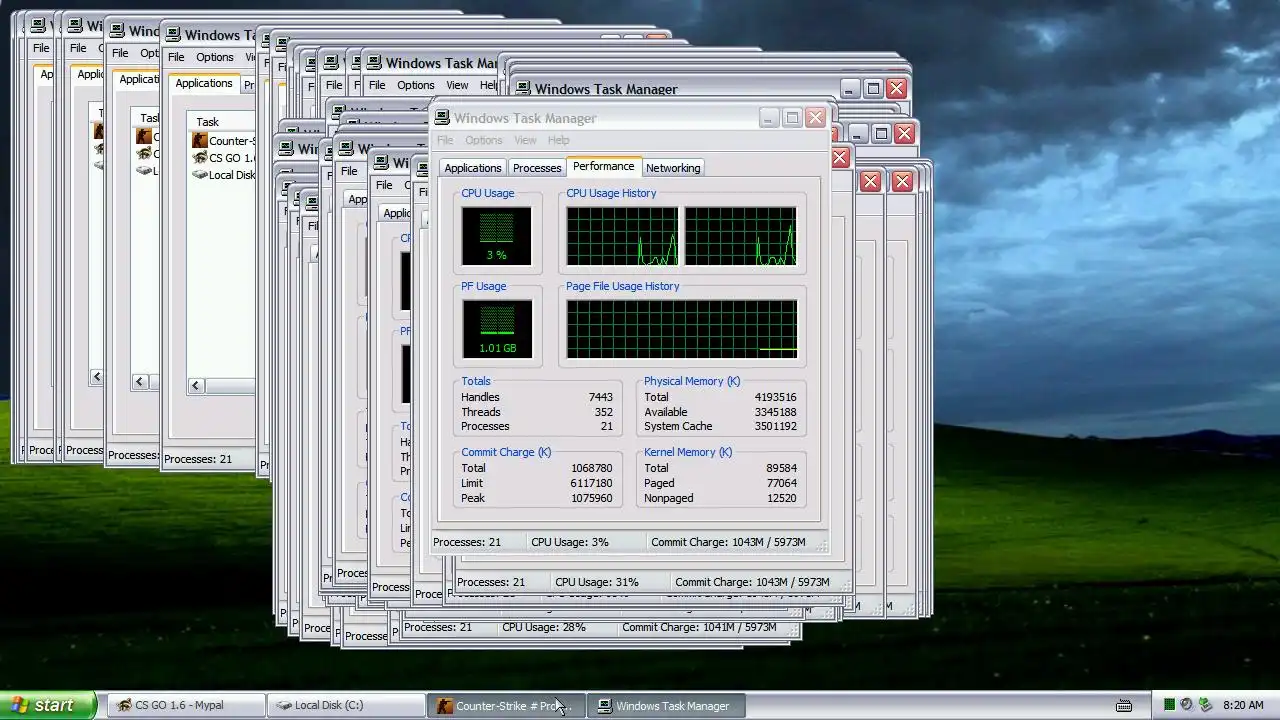Click the title icon of the 'Windows Task Manager' window behind the front window

point(524,89)
